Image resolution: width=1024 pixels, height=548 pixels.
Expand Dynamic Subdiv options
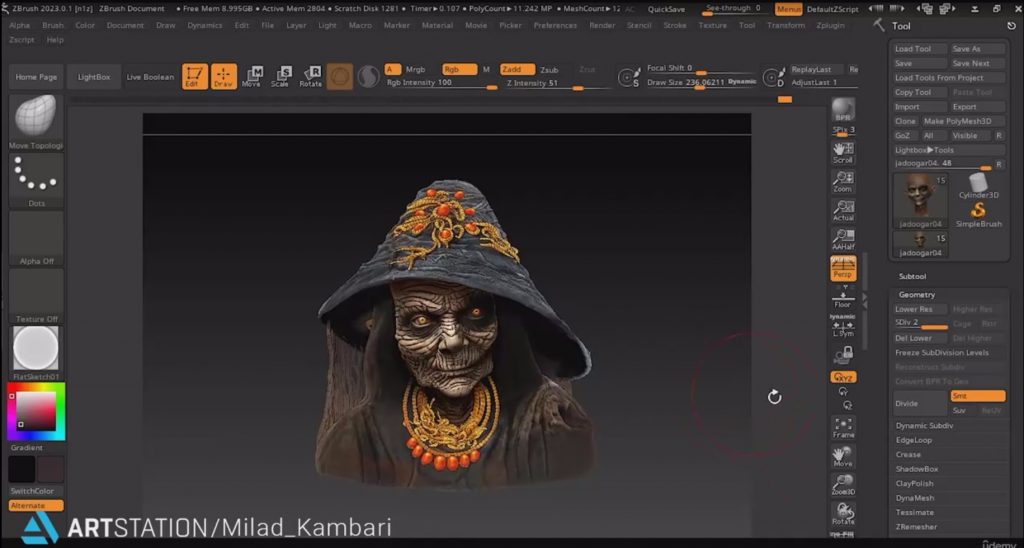click(x=924, y=425)
